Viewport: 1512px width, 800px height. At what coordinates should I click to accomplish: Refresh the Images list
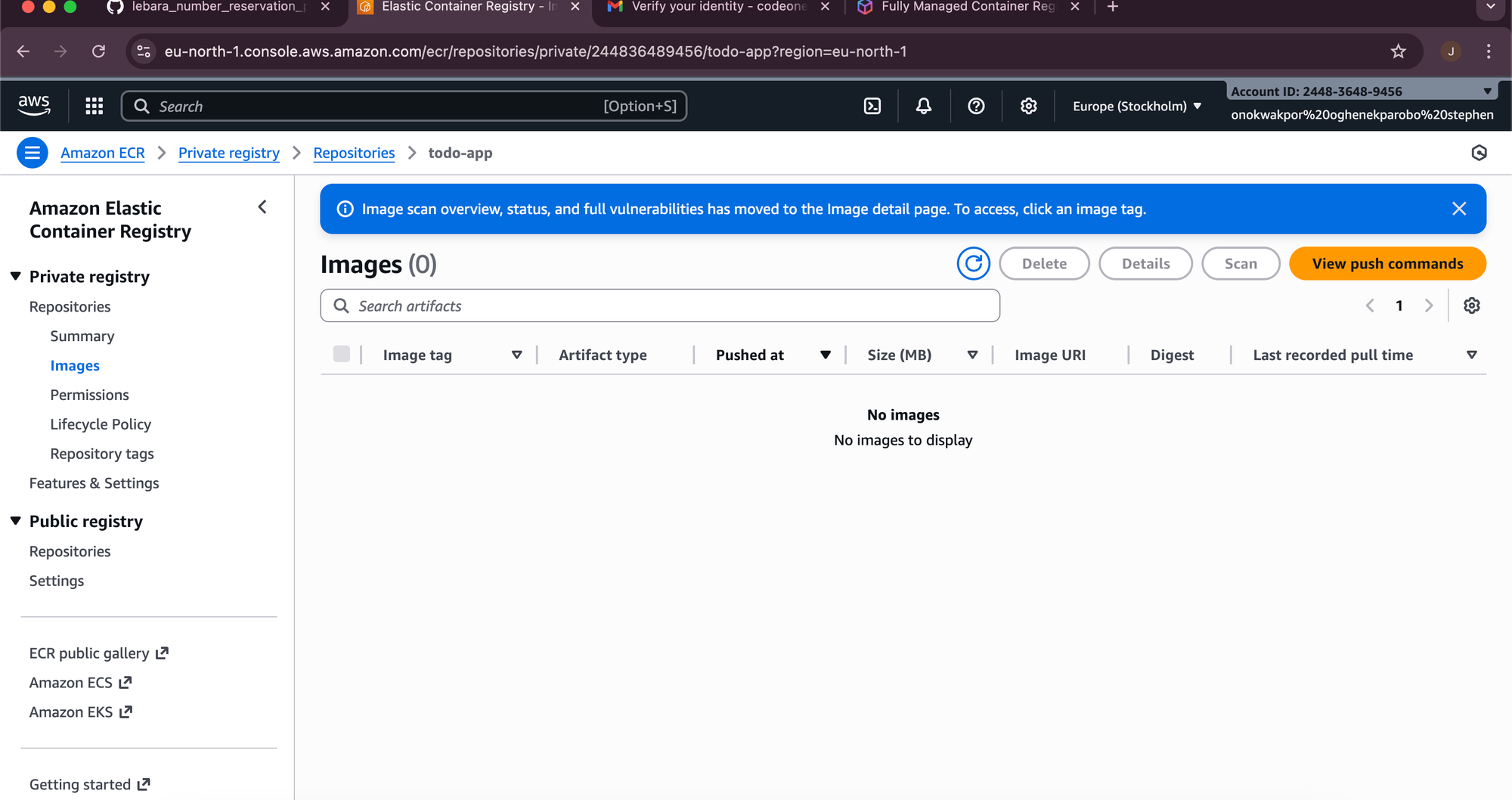973,263
